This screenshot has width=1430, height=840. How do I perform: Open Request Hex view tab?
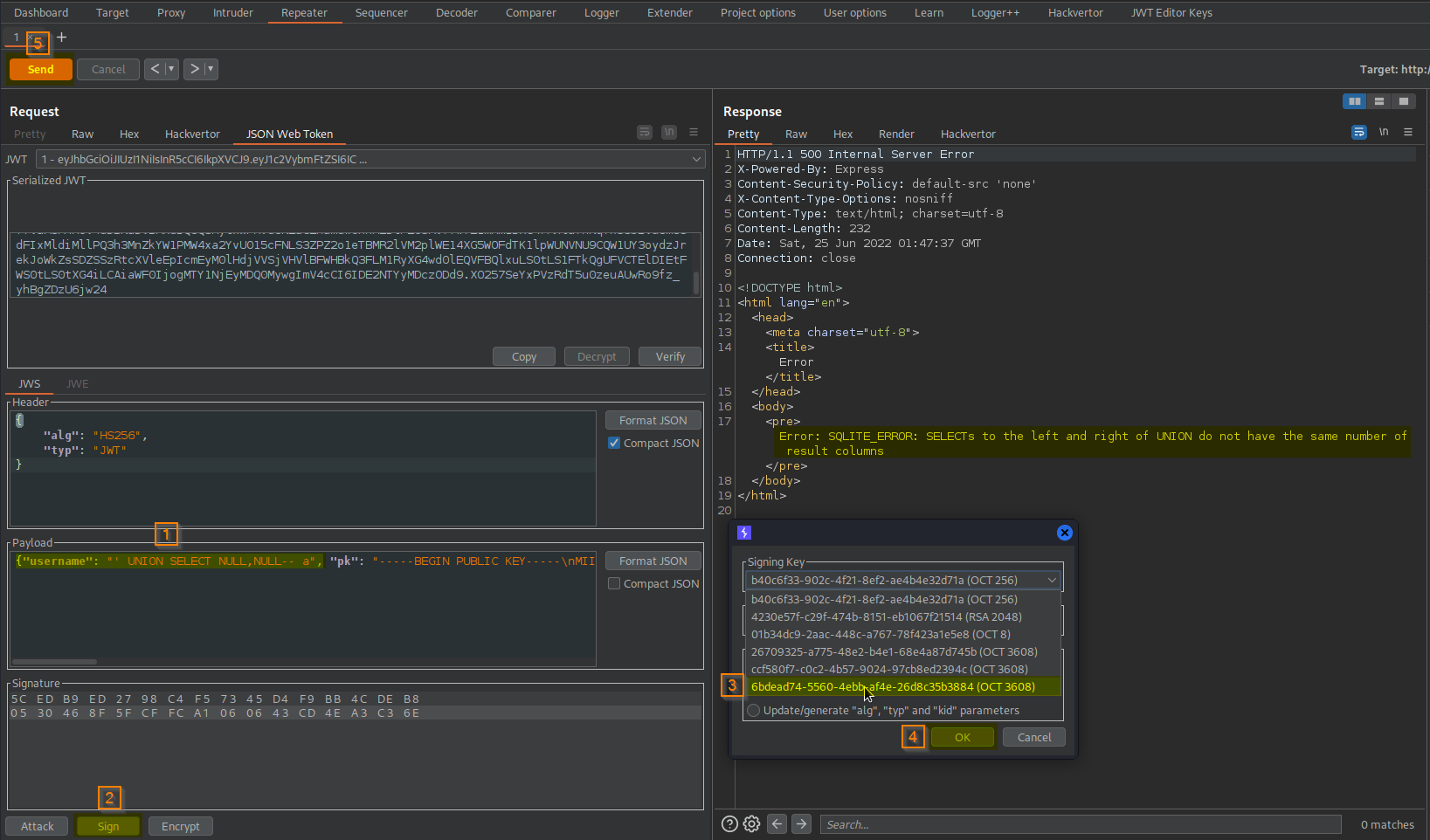[129, 134]
